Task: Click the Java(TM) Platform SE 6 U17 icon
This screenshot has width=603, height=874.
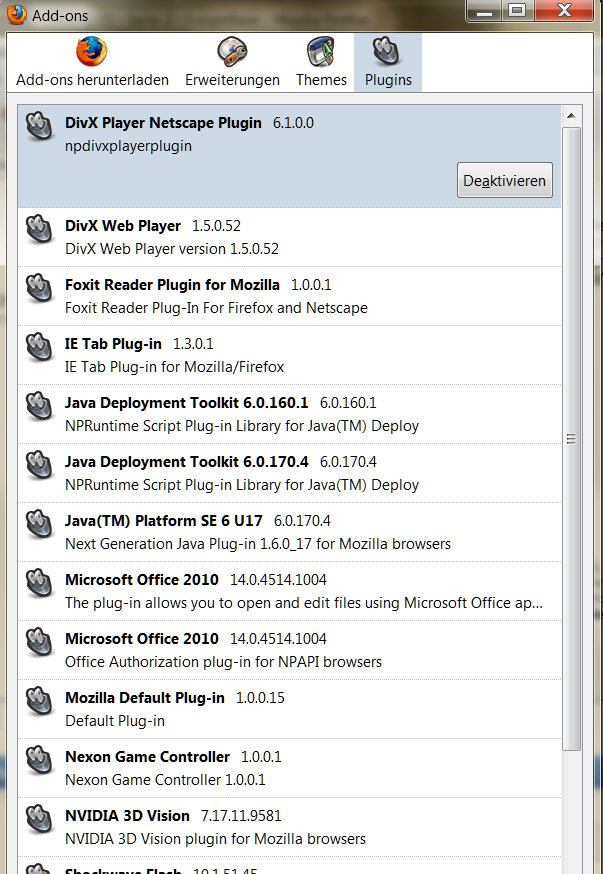Action: 39,524
